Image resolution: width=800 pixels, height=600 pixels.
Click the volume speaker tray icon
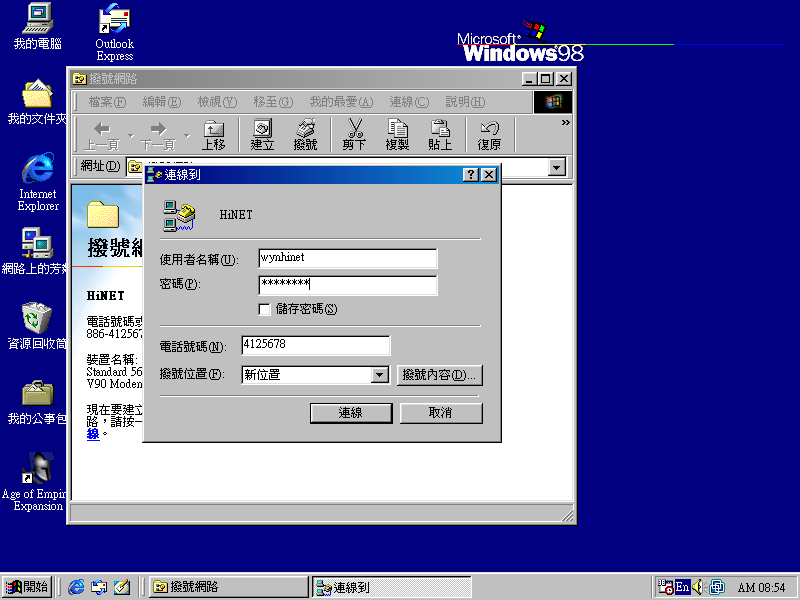698,587
